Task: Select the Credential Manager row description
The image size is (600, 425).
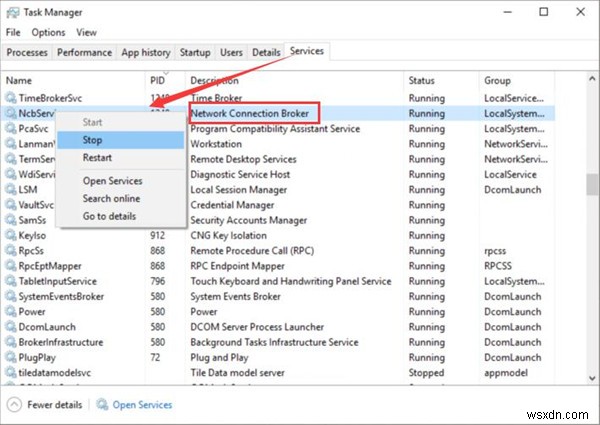Action: [232, 205]
